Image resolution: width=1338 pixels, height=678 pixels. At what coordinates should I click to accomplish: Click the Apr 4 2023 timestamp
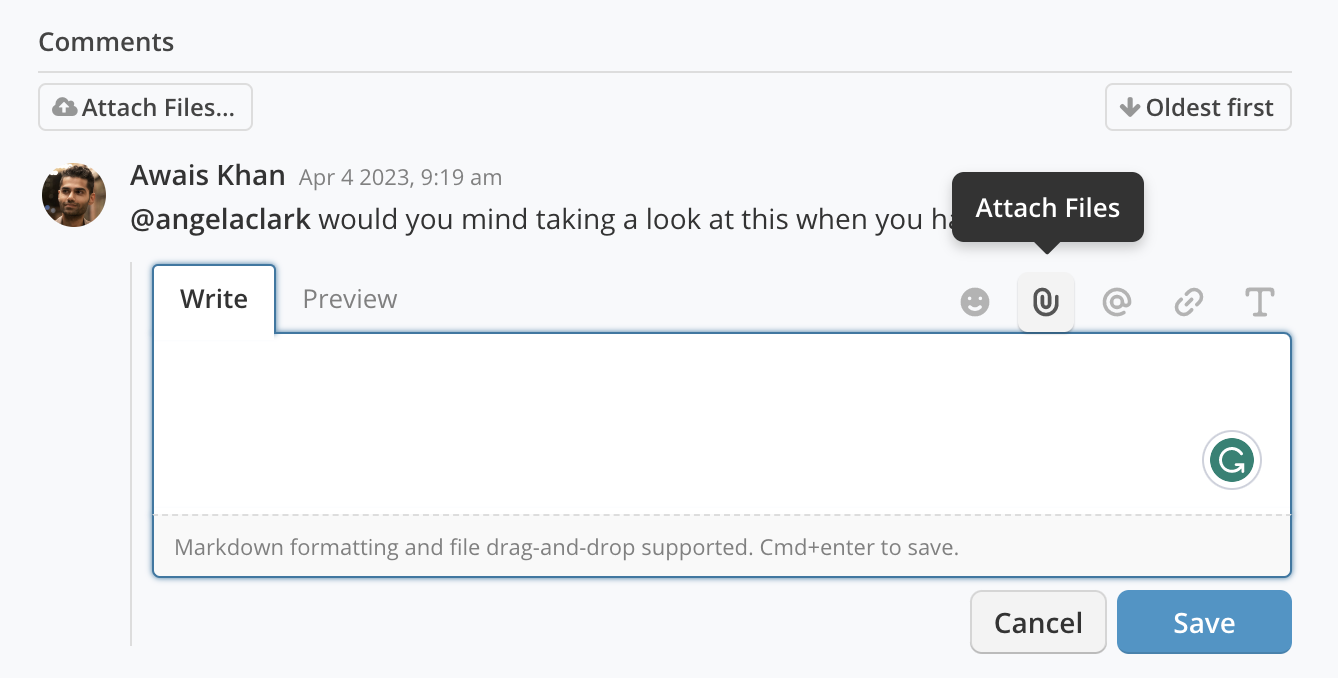click(x=400, y=178)
